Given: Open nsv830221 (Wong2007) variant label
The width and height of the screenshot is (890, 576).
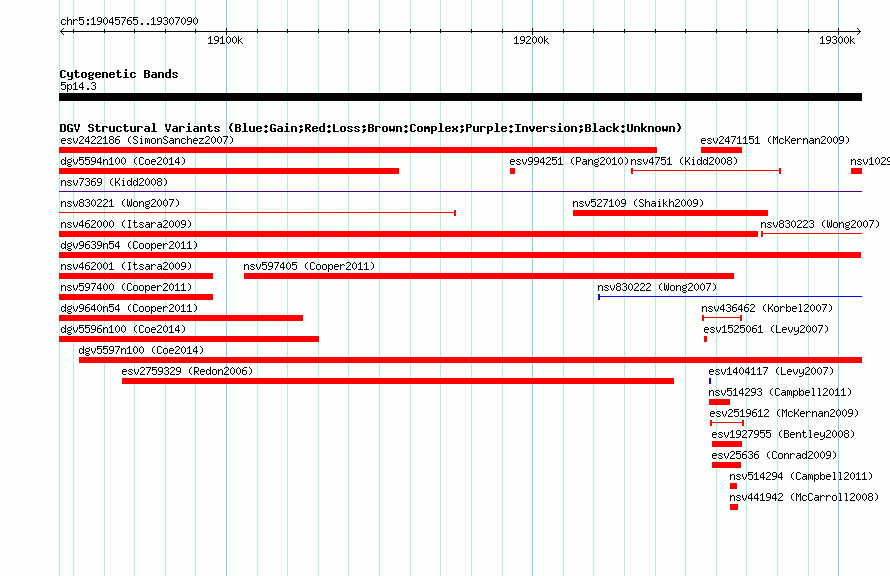Looking at the screenshot, I should tap(120, 203).
